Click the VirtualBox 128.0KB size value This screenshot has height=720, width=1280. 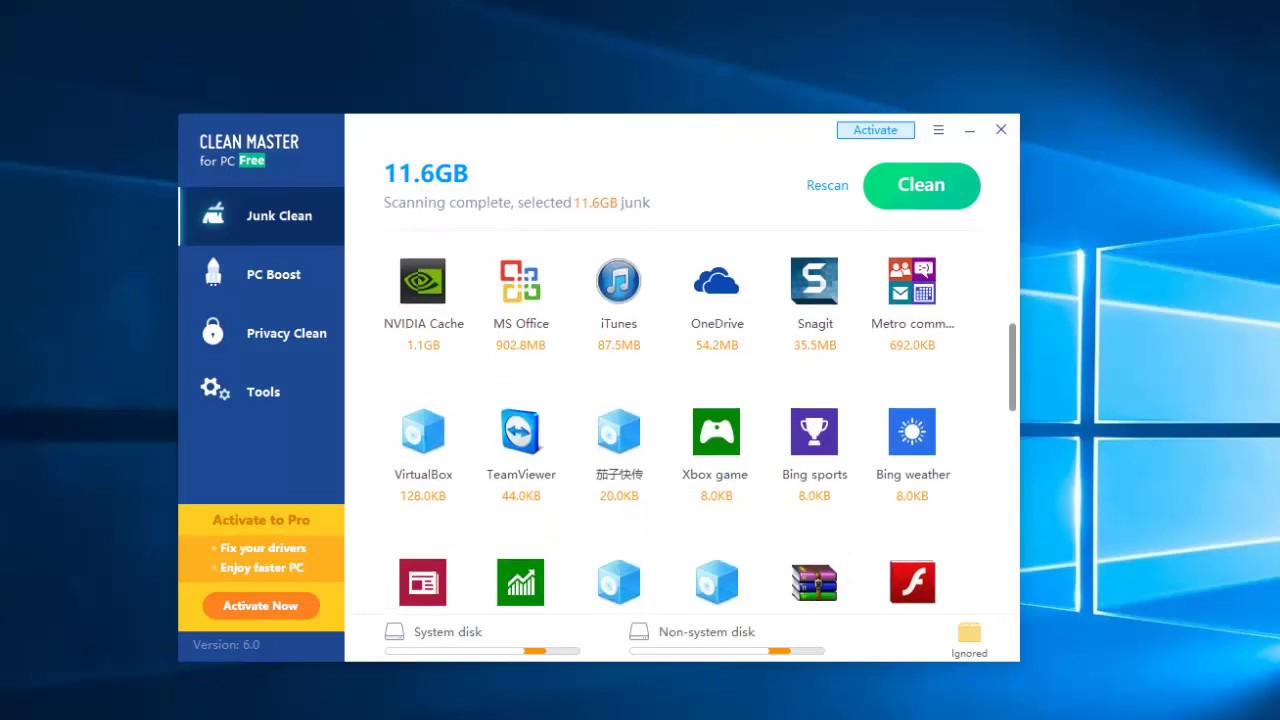pos(422,496)
